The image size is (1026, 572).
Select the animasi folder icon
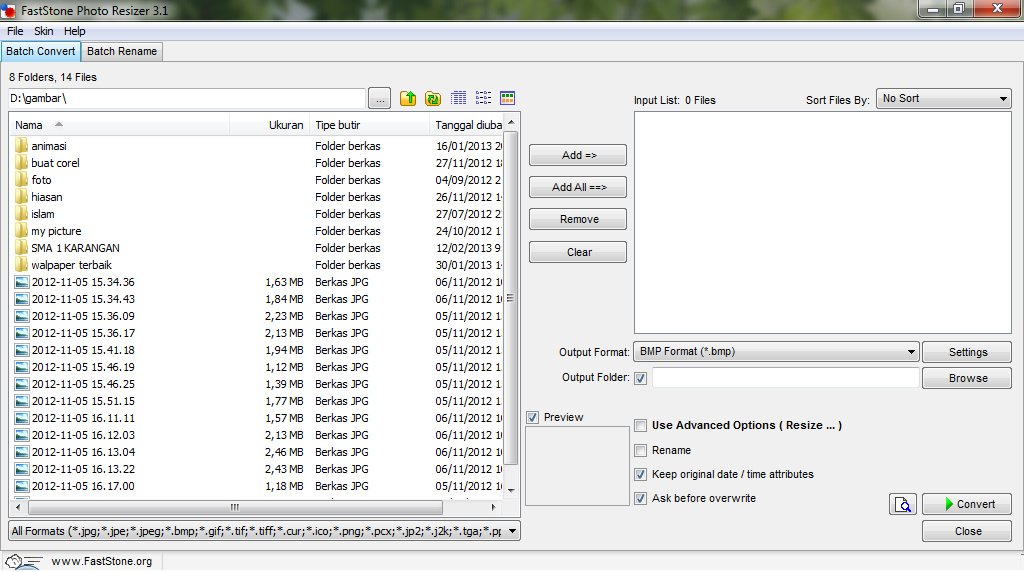pyautogui.click(x=22, y=145)
